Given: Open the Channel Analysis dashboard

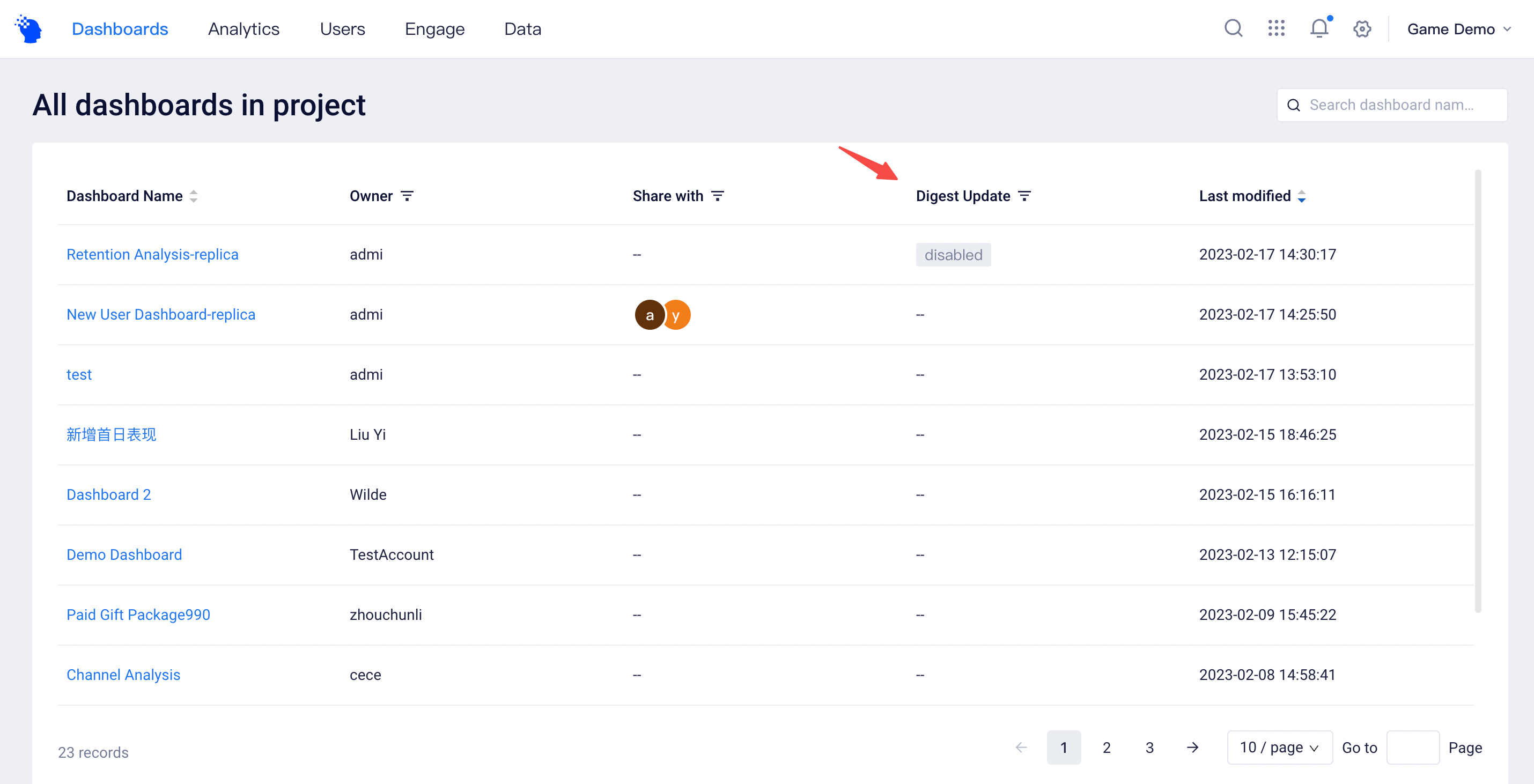Looking at the screenshot, I should coord(123,675).
